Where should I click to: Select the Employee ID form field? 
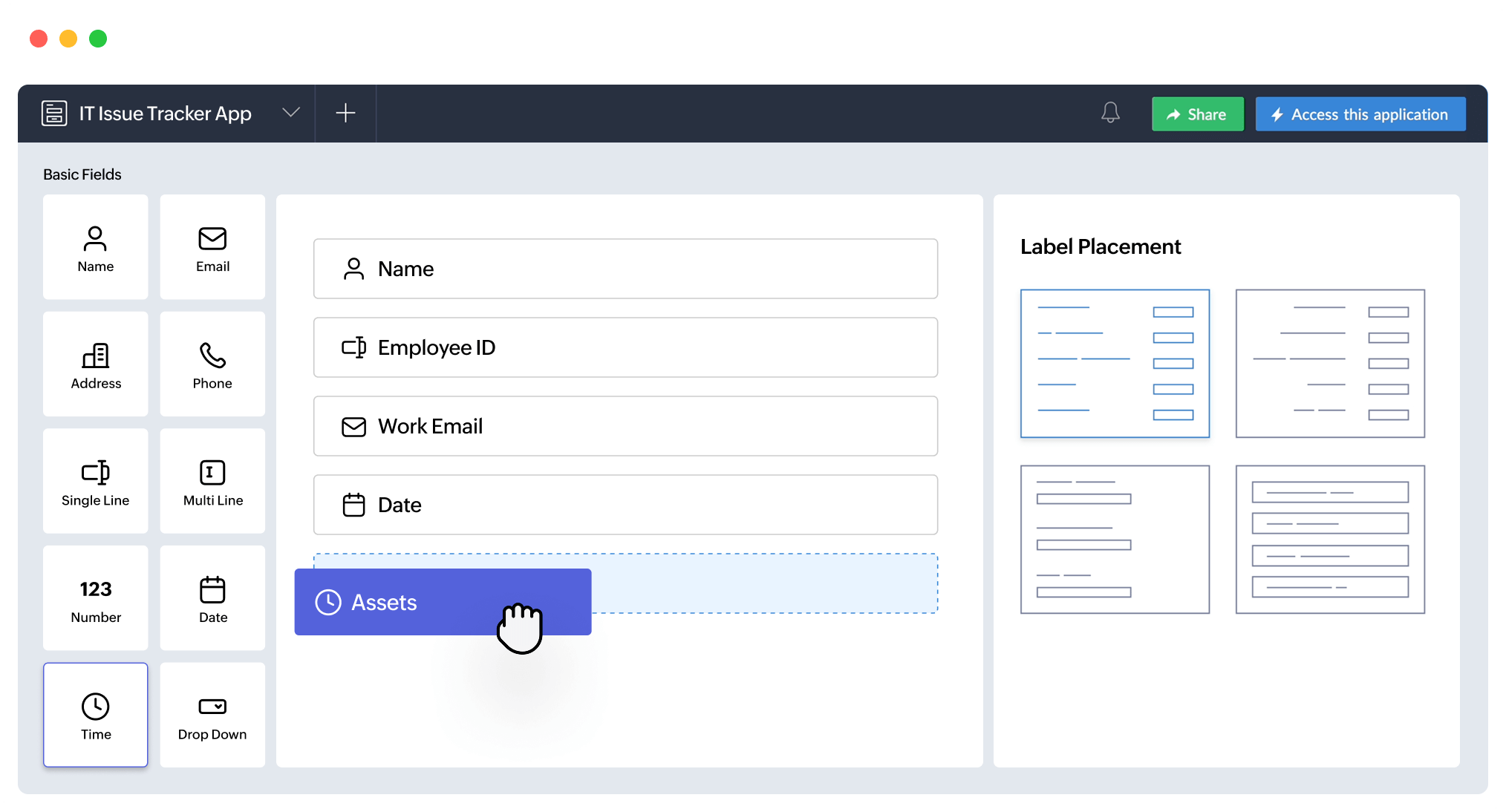tap(625, 347)
